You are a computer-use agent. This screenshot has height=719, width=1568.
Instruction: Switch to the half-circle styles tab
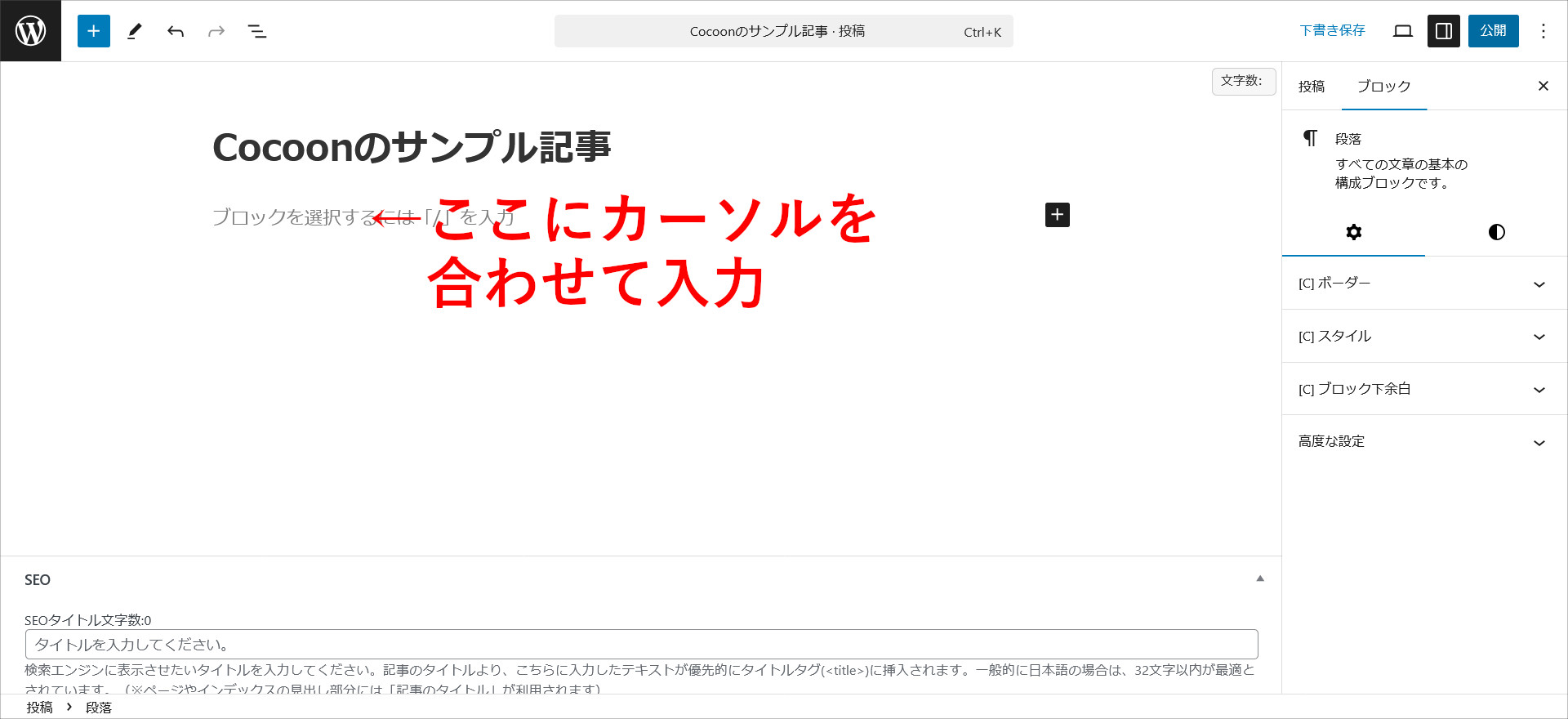1496,232
